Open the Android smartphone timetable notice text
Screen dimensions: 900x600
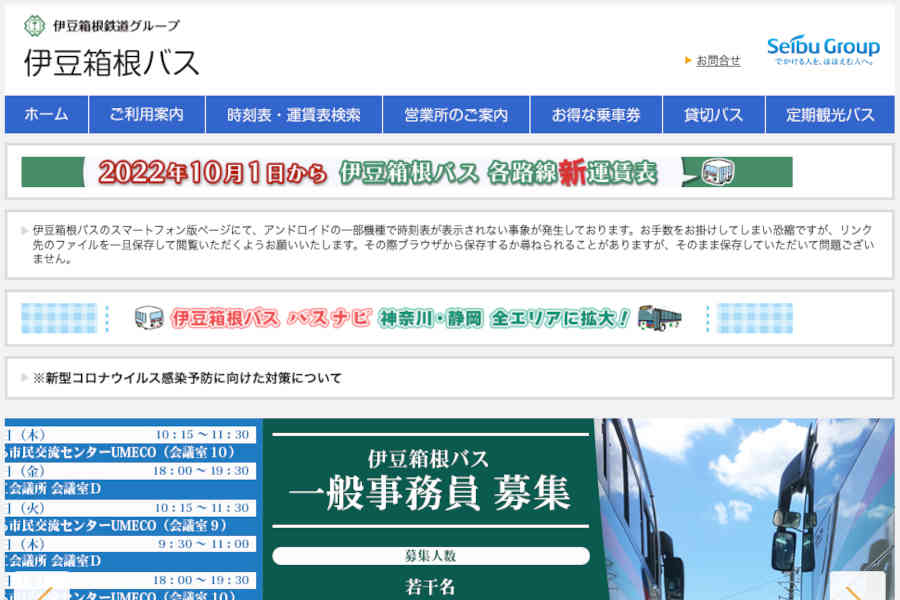pos(452,244)
